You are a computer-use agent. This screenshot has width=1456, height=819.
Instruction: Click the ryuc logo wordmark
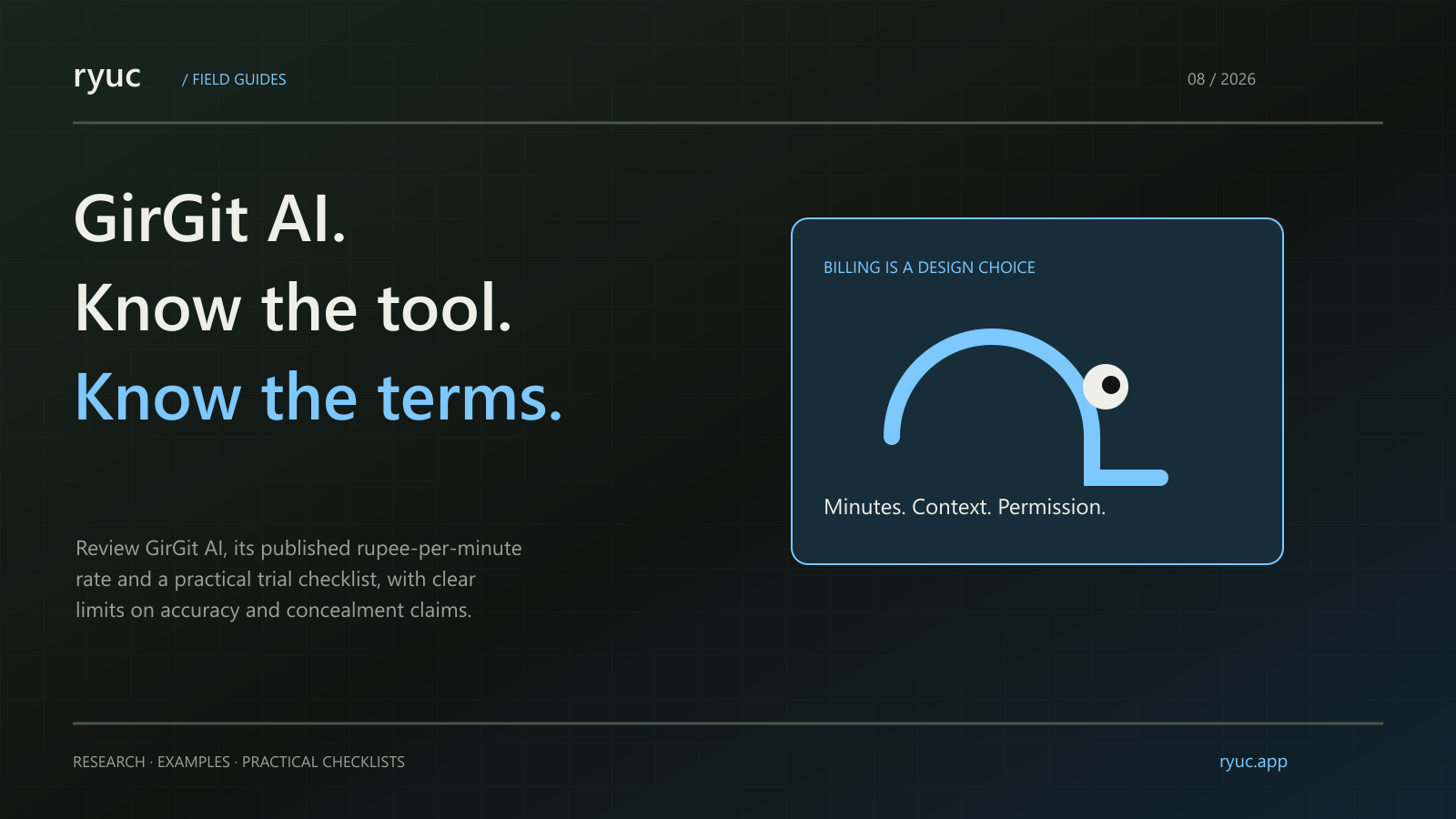coord(107,78)
